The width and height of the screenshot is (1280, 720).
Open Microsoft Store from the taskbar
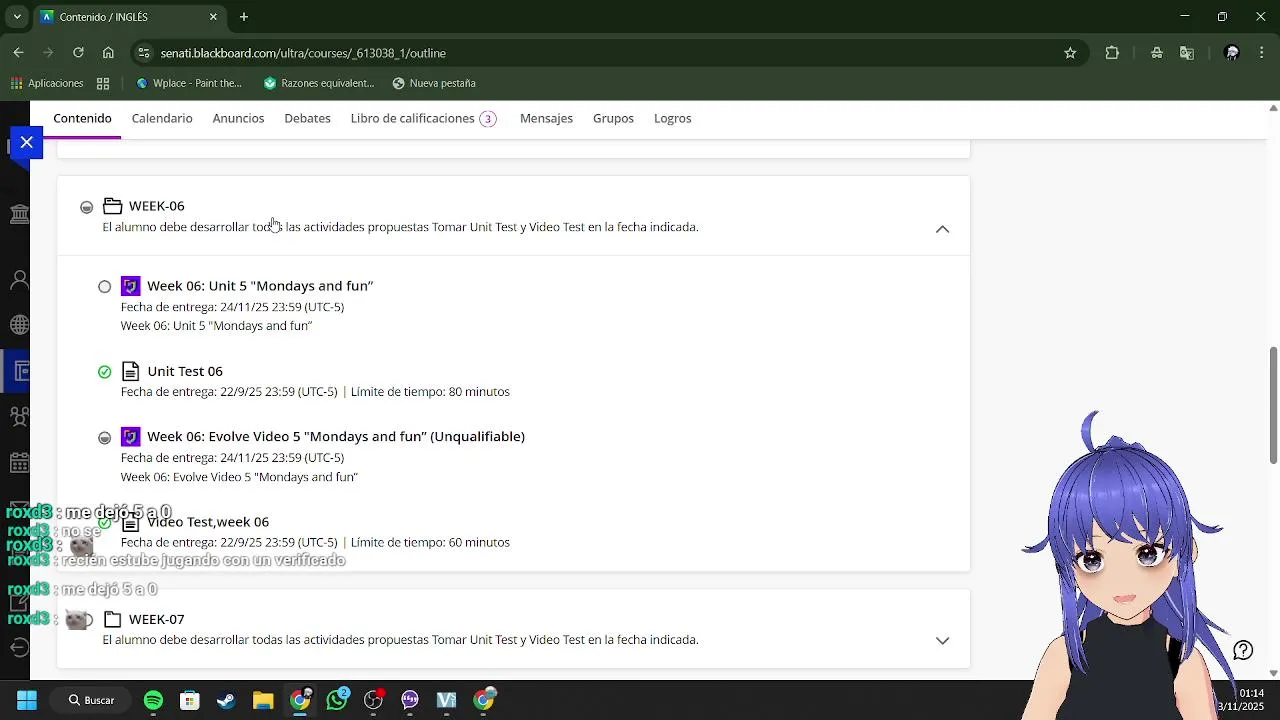(190, 700)
